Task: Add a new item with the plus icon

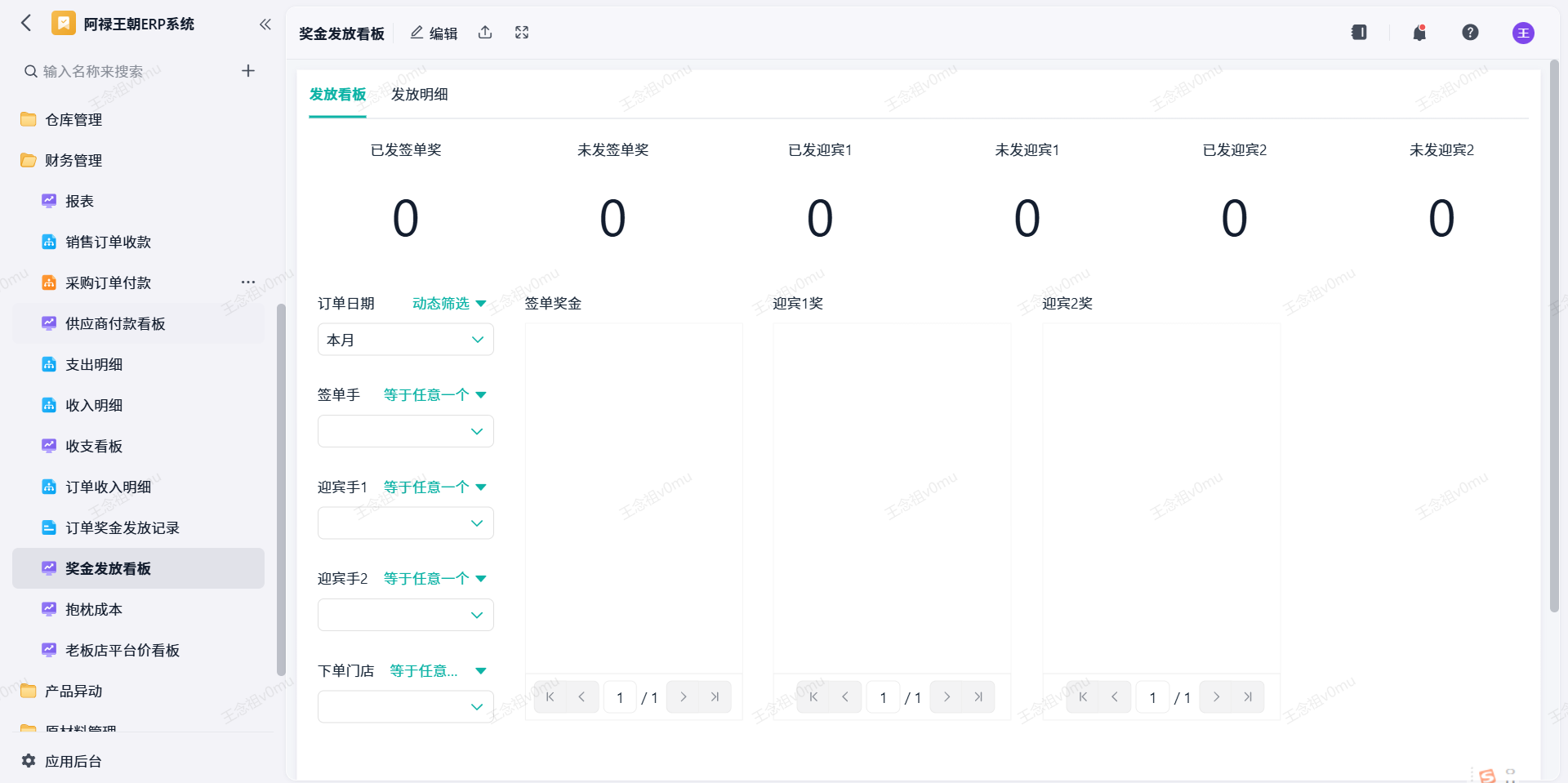Action: pyautogui.click(x=248, y=71)
